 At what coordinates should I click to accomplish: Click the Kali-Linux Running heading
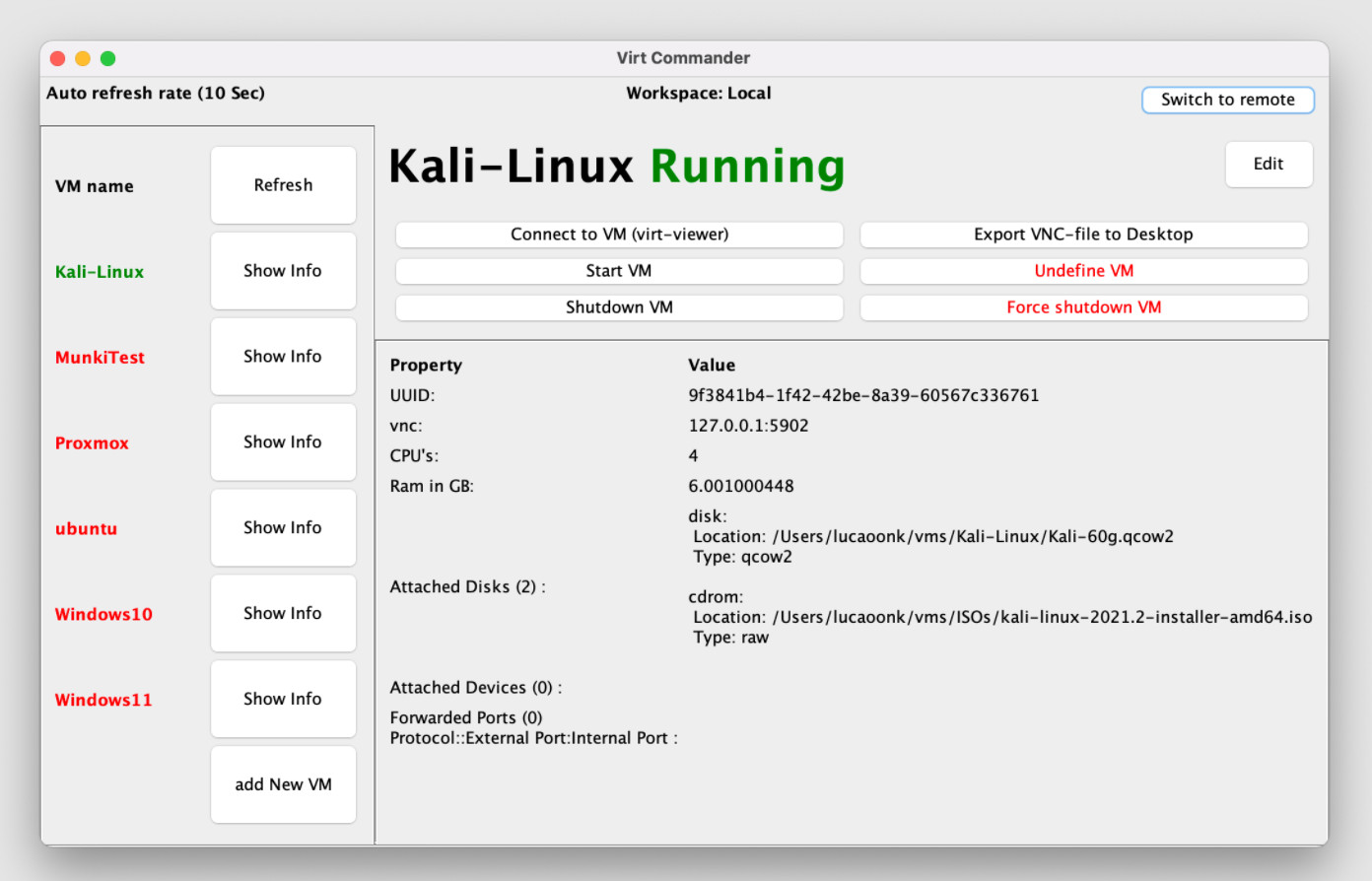[617, 167]
